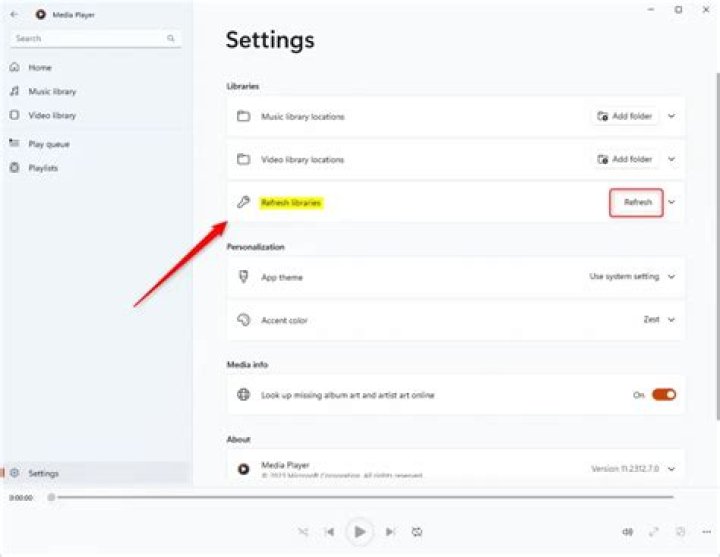Click the Play button
The height and width of the screenshot is (557, 720).
click(x=360, y=532)
